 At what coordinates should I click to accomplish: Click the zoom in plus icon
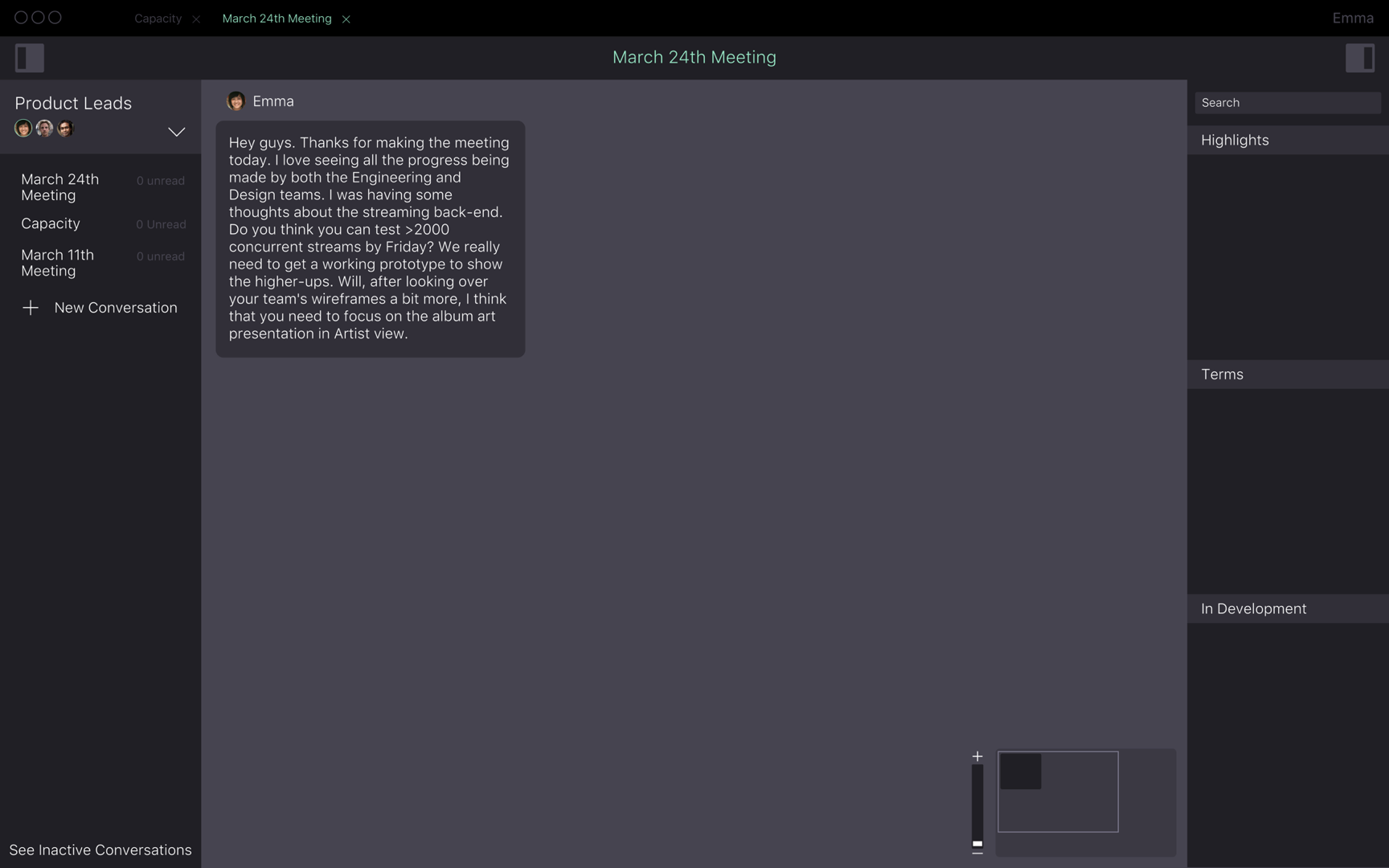pos(977,756)
